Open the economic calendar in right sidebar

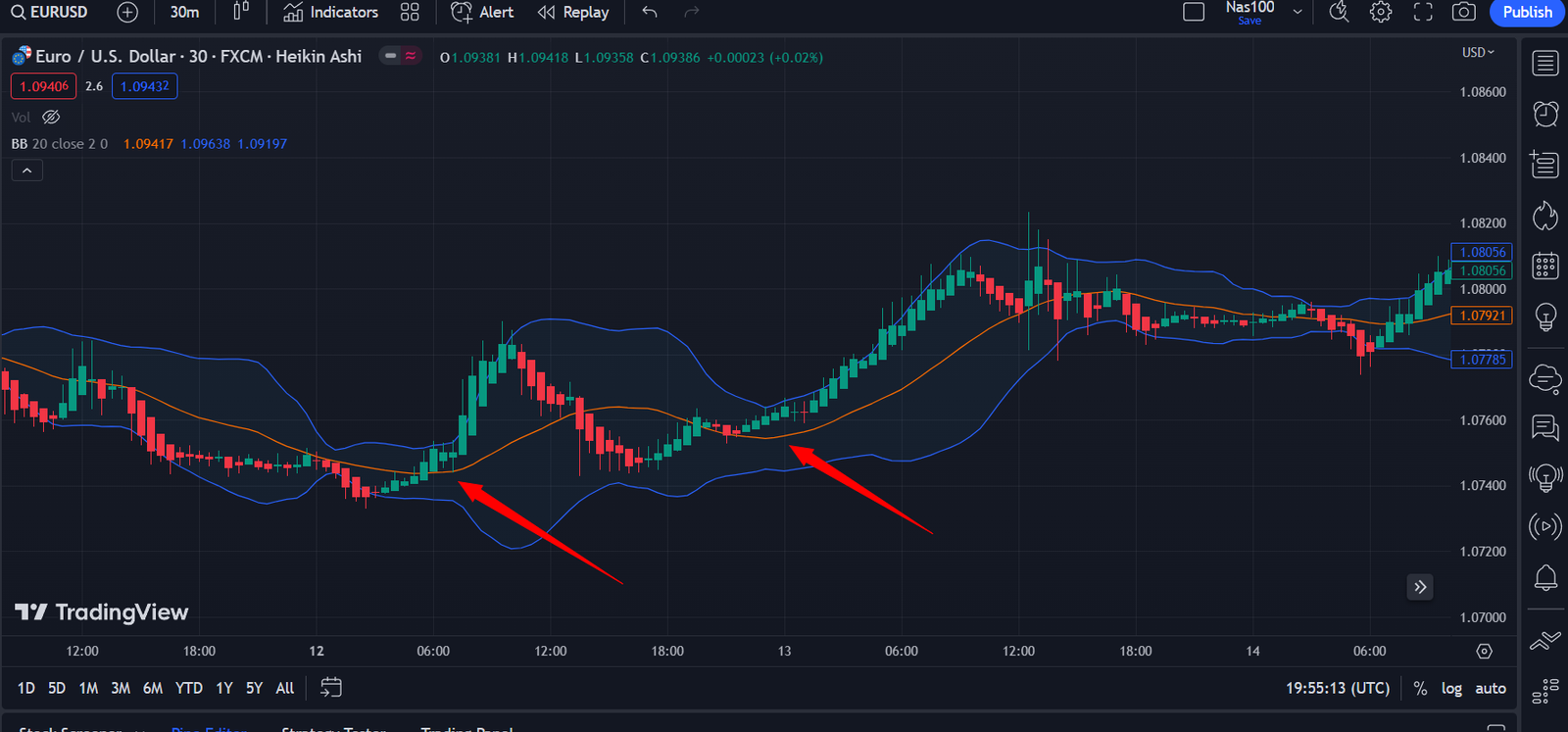point(1545,266)
